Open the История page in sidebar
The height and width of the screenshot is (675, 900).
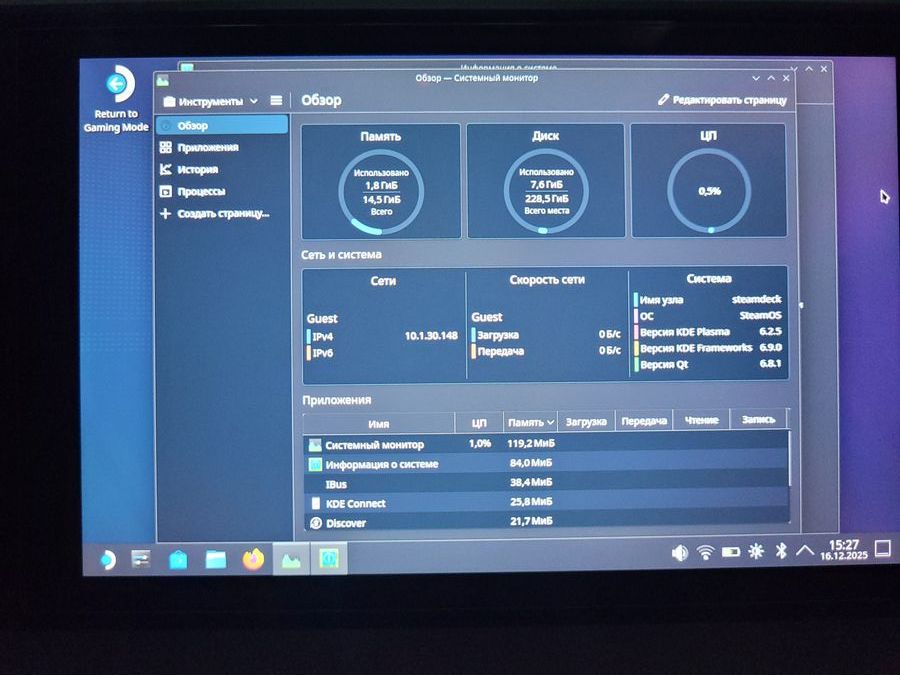pyautogui.click(x=197, y=170)
